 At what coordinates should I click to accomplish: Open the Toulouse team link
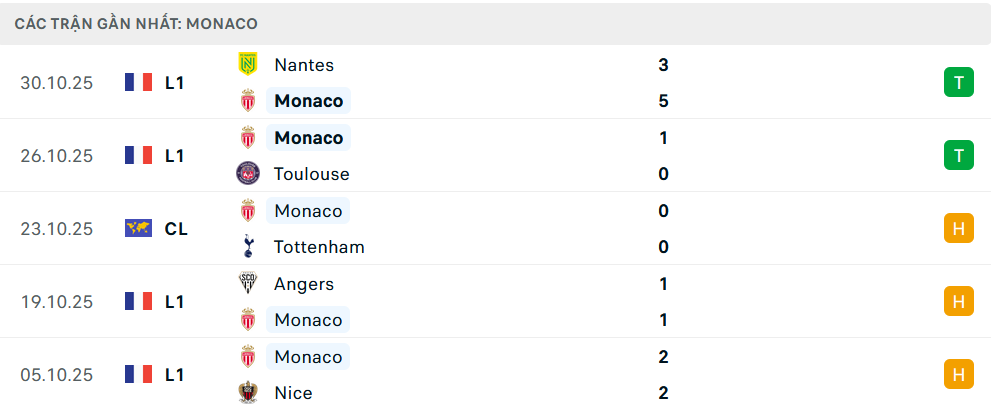(x=311, y=174)
